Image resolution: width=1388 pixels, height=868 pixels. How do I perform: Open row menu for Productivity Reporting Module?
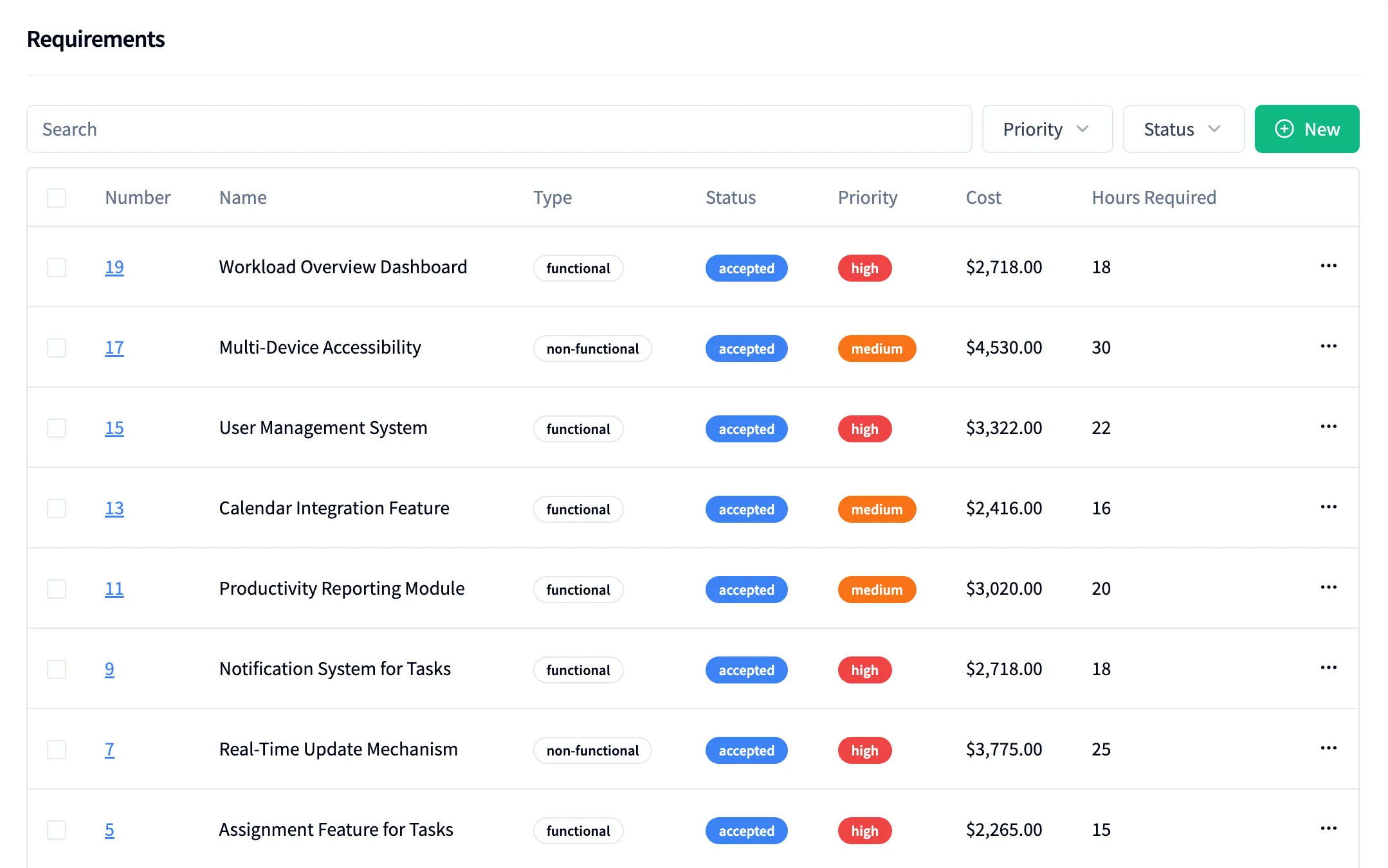tap(1328, 588)
